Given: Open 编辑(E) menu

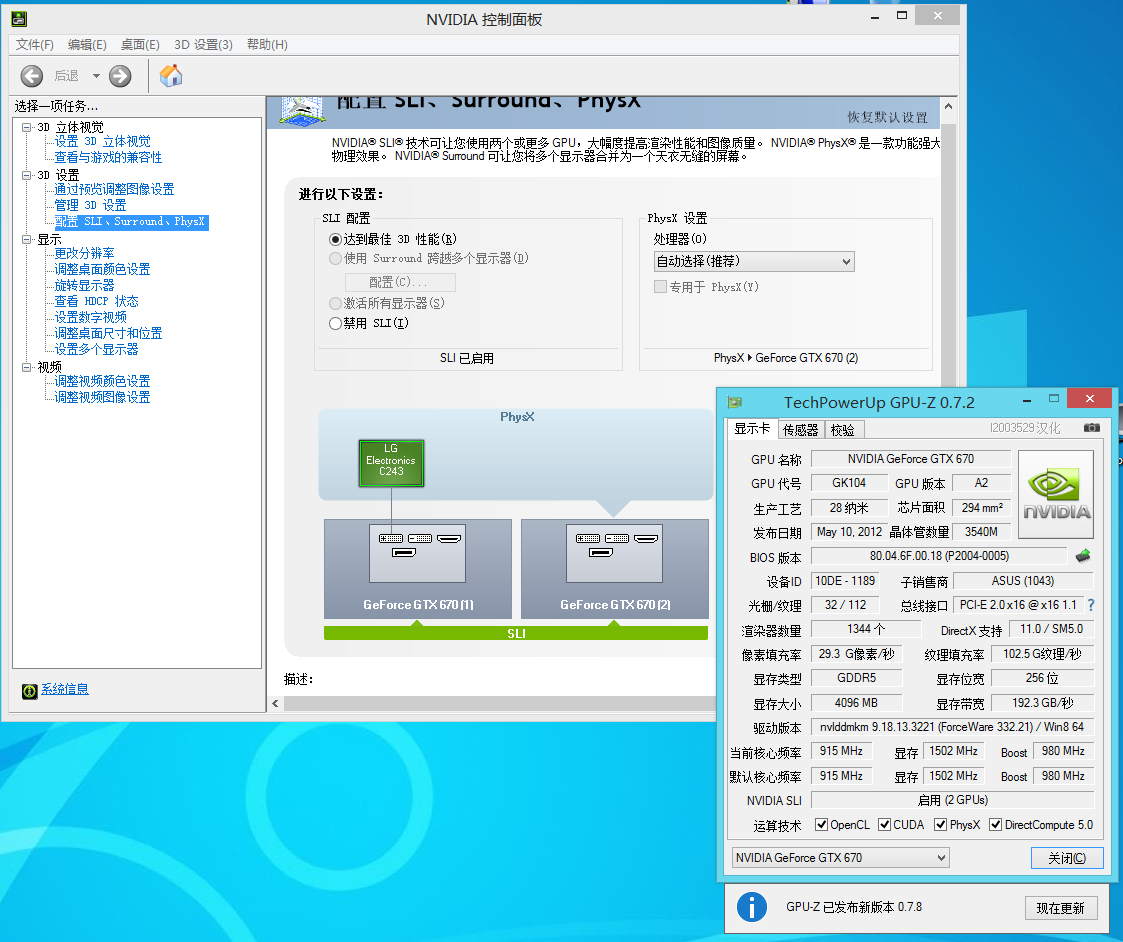Looking at the screenshot, I should pyautogui.click(x=87, y=44).
